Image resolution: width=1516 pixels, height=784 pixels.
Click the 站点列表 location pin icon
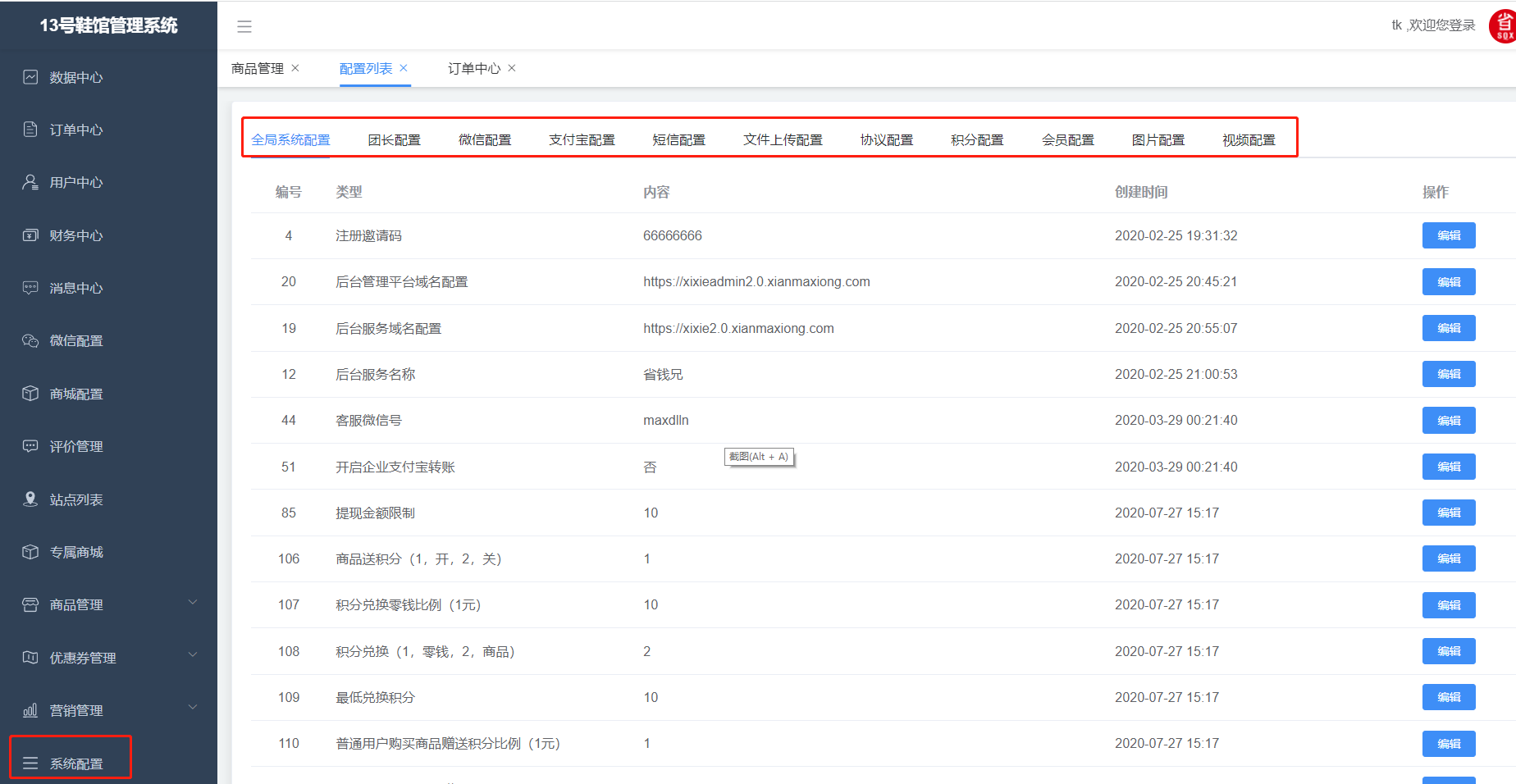[x=30, y=499]
